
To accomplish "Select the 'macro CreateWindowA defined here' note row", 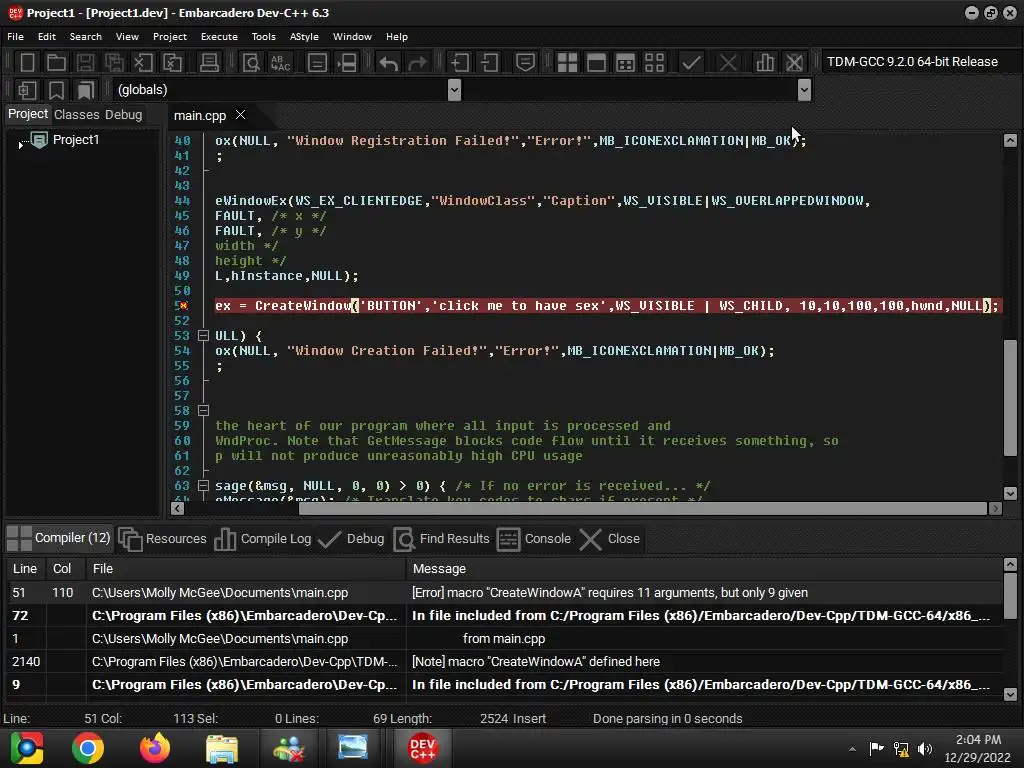I will point(504,662).
